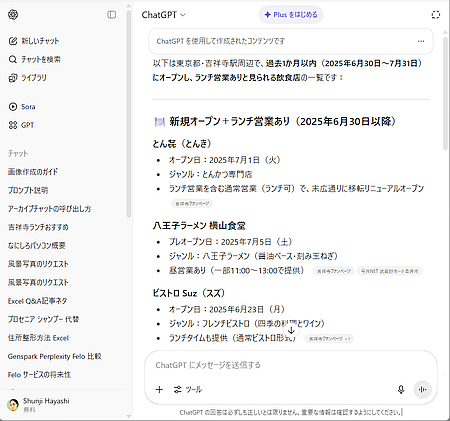Click text オープン日：2025年6月23日（月）
The width and height of the screenshot is (450, 421).
point(227,309)
